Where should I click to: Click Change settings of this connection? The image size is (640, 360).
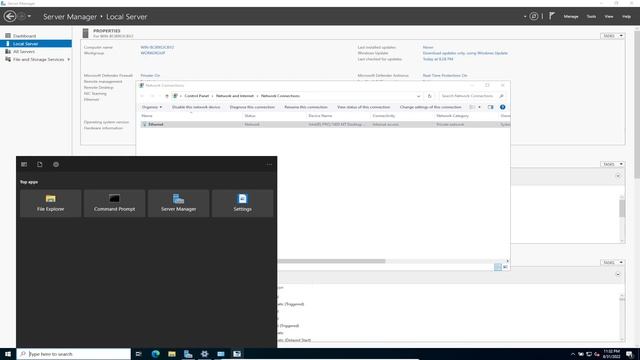tap(431, 107)
